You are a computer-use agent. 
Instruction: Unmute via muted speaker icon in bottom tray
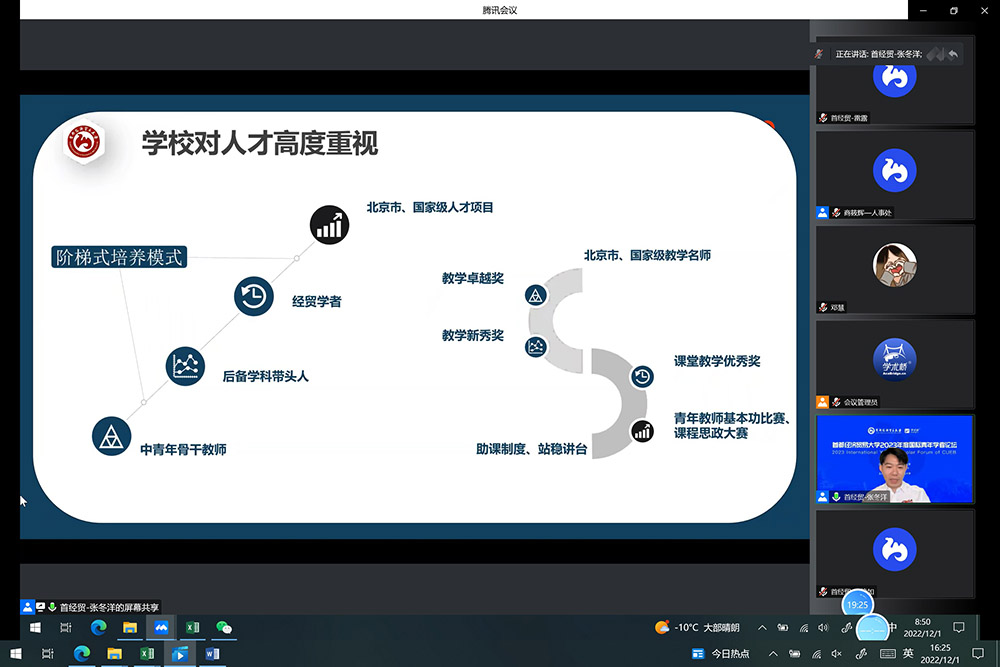(x=837, y=654)
